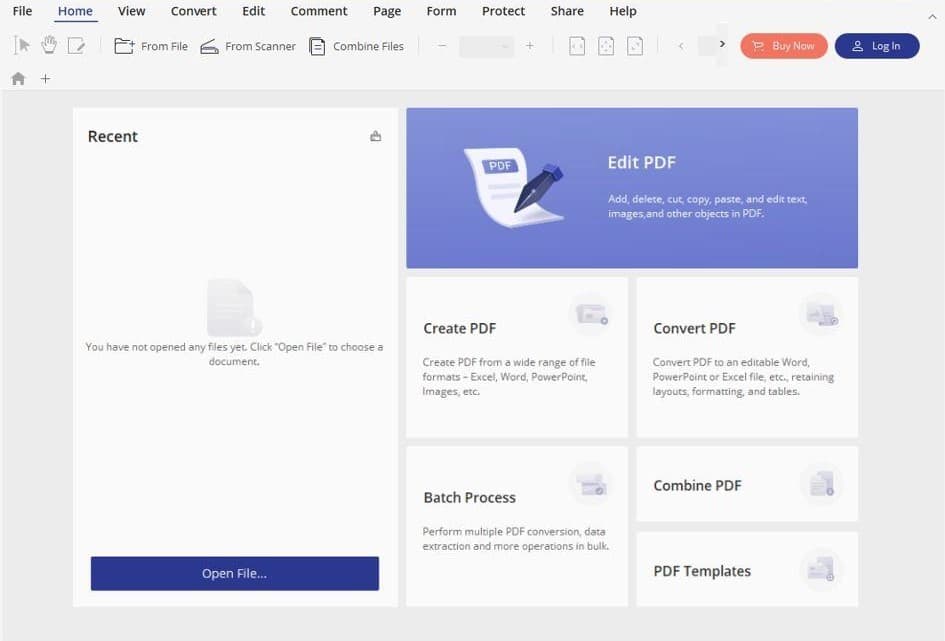Choose the Edit text tool icon

tap(77, 46)
